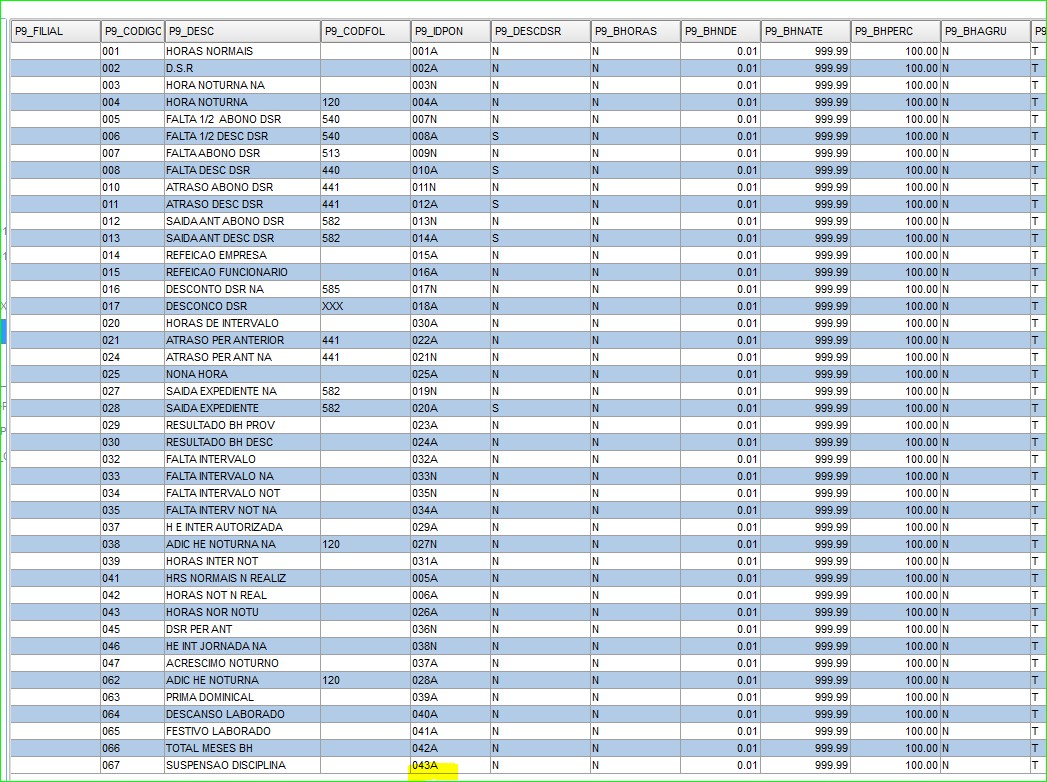Select FALTA INTERVALO NOT cell

(242, 494)
